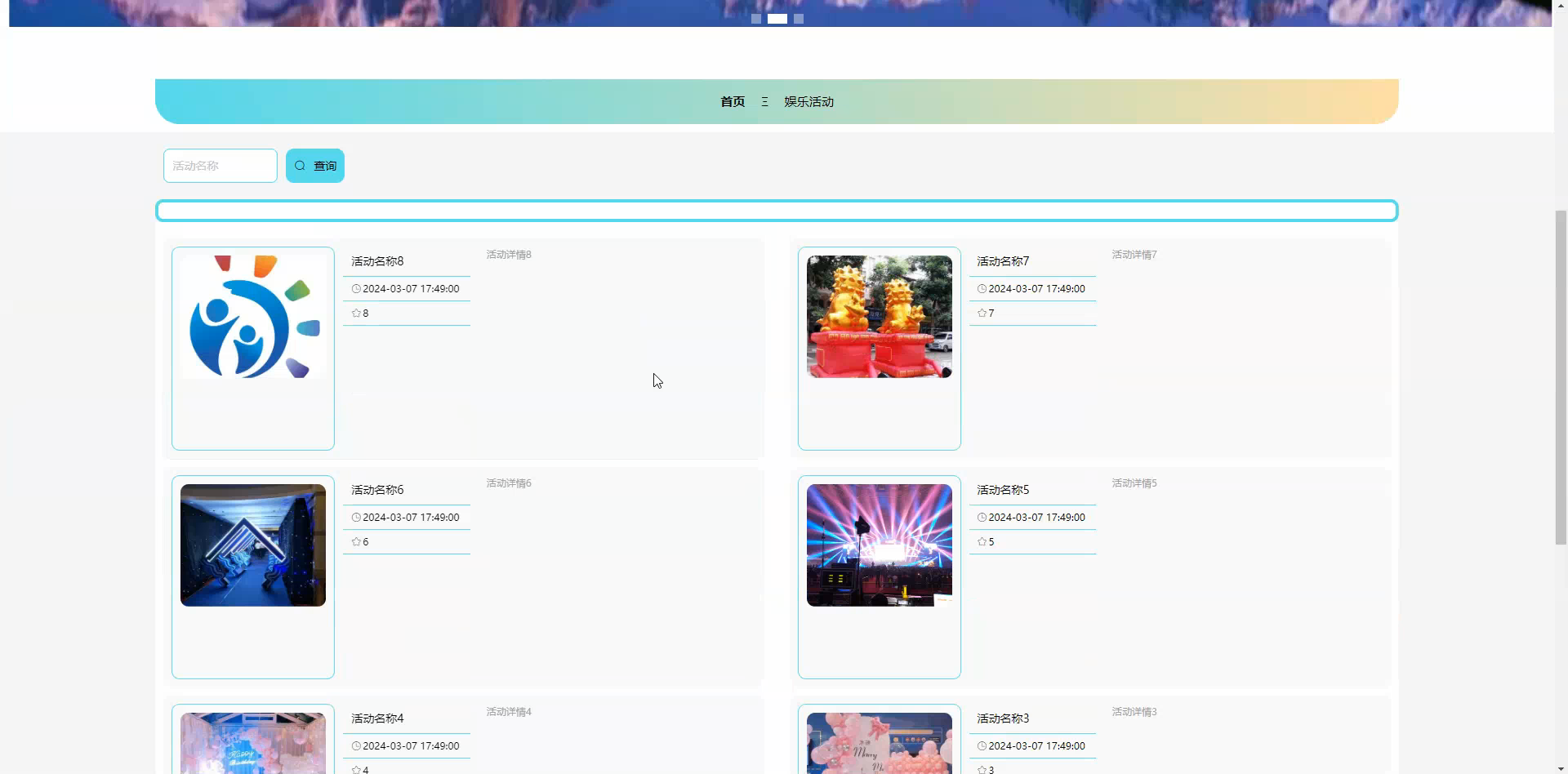Click the star icon for 活动名称8
Image resolution: width=1568 pixels, height=774 pixels.
[x=356, y=314]
